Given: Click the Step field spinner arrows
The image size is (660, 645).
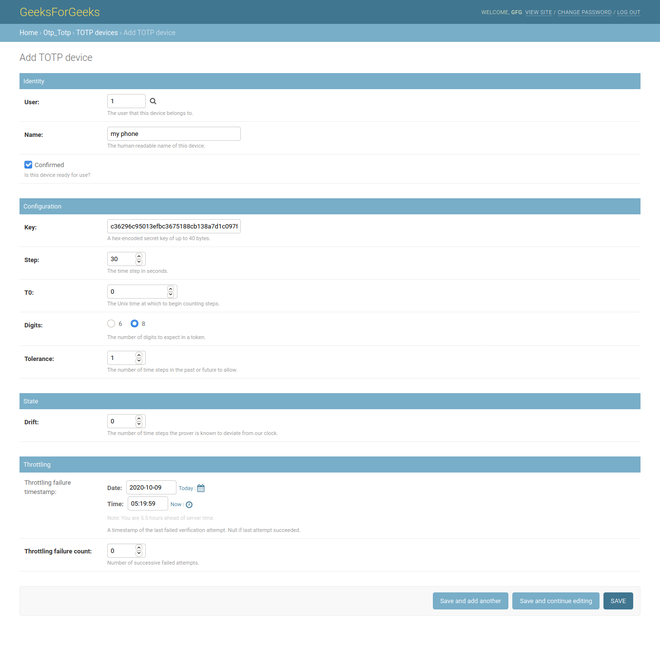Looking at the screenshot, I should click(141, 259).
